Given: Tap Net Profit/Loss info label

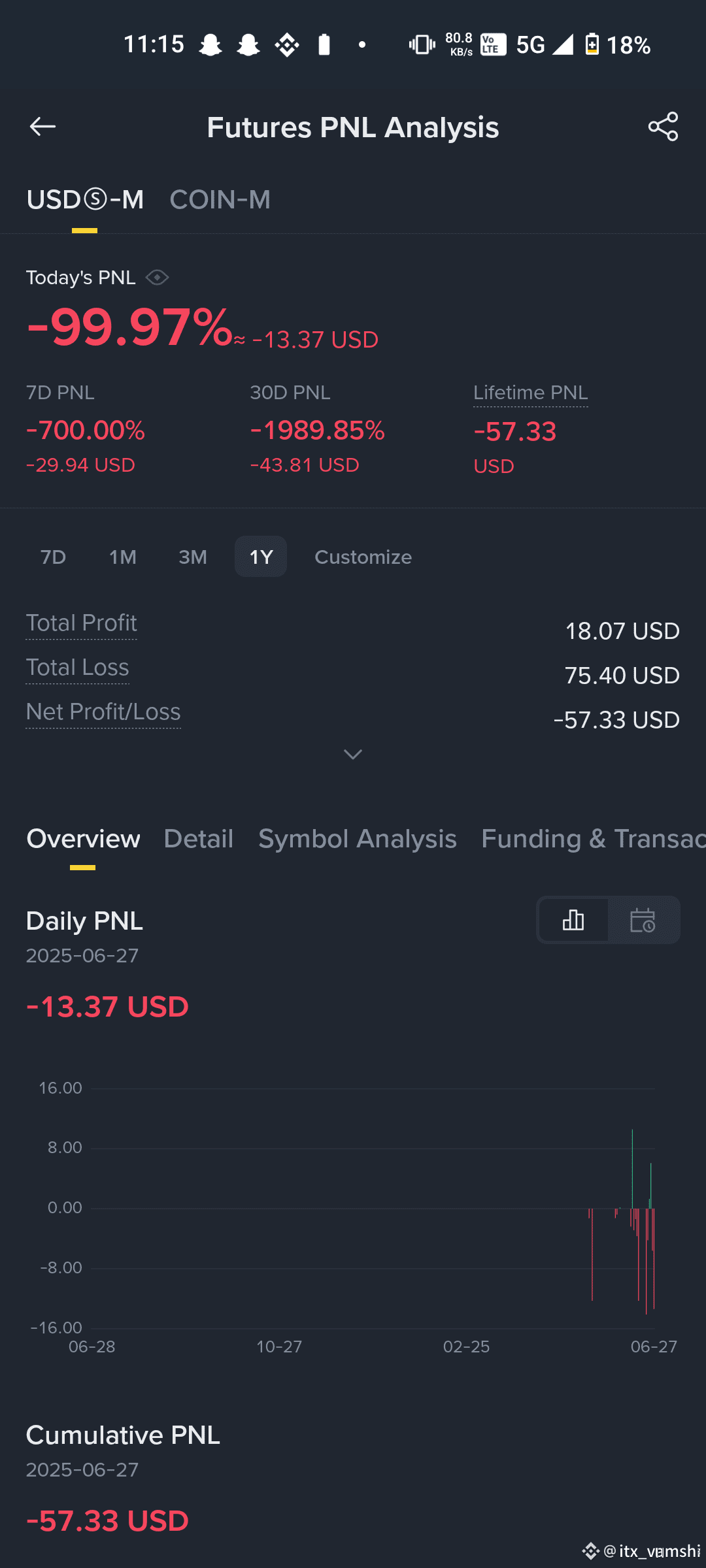Looking at the screenshot, I should (103, 712).
